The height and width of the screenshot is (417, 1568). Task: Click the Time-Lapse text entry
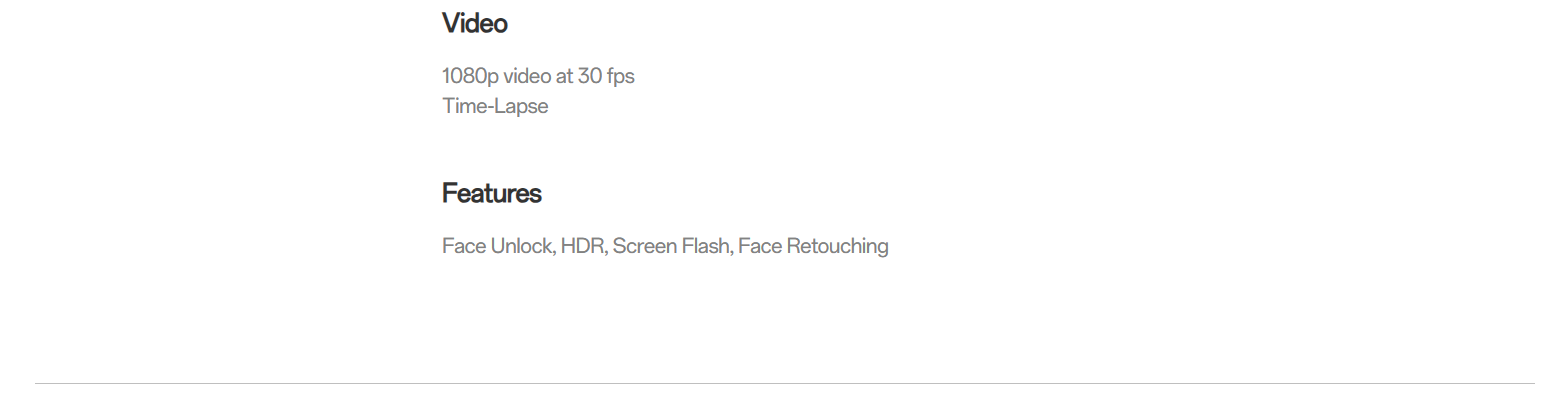pos(495,106)
